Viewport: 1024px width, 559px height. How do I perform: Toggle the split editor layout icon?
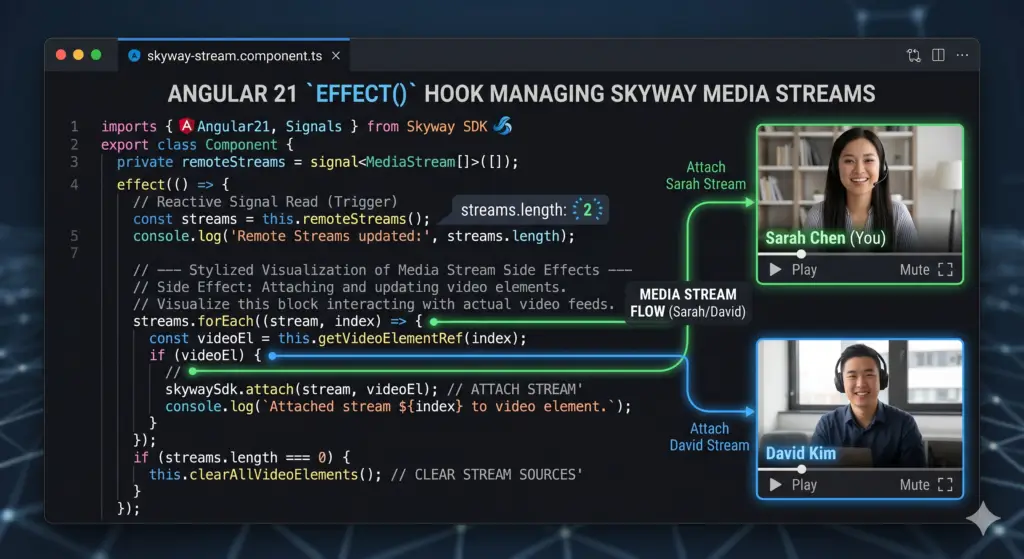pos(938,56)
